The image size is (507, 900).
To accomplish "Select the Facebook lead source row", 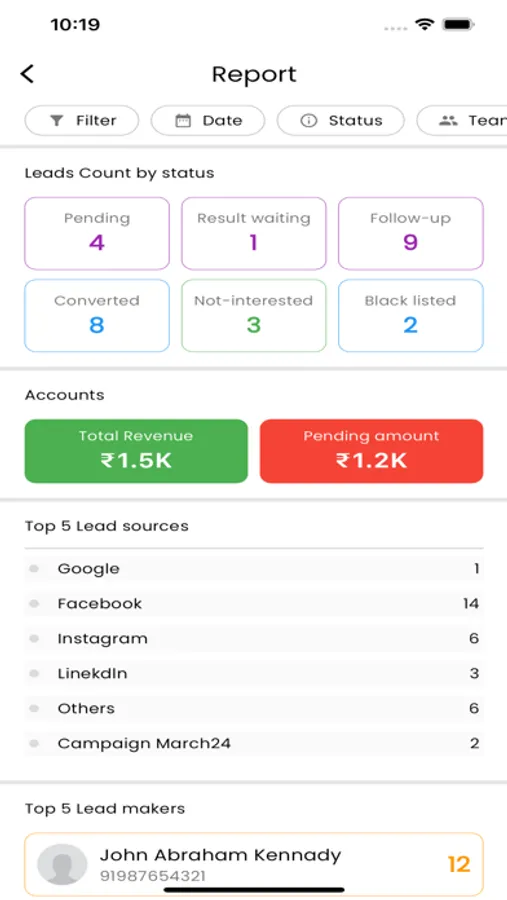I will pyautogui.click(x=254, y=604).
